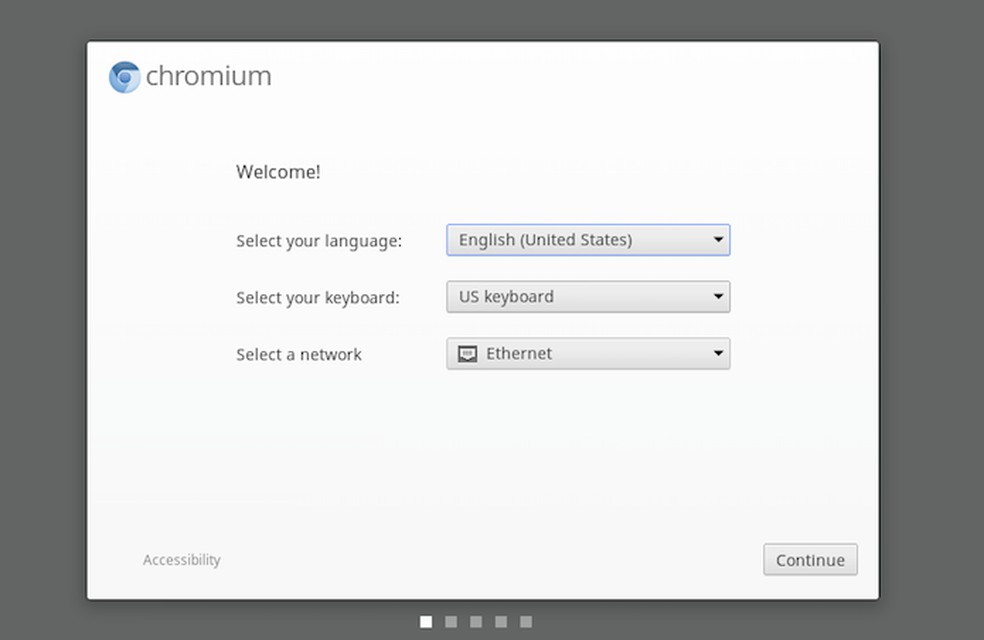984x640 pixels.
Task: Click the Ethernet network icon
Action: [x=467, y=354]
